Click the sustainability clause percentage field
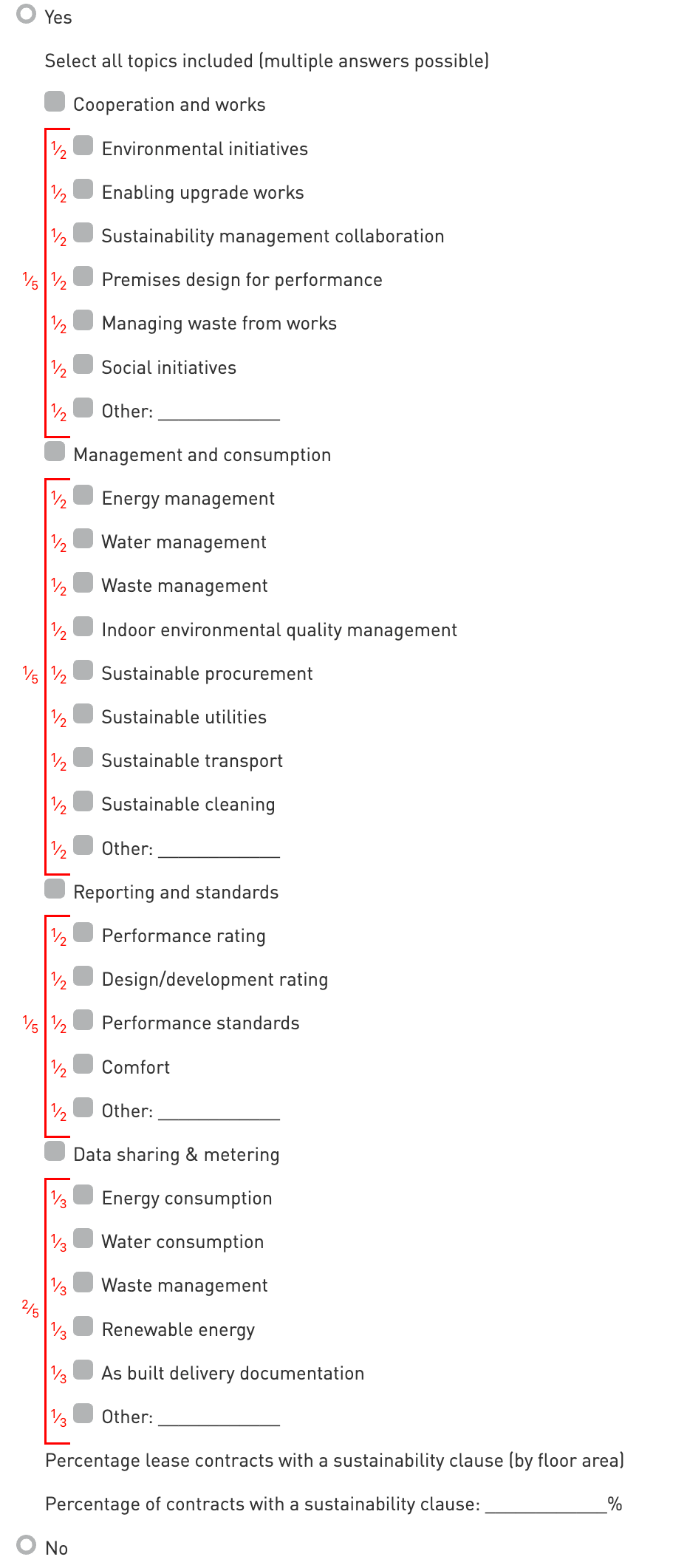 545,1504
